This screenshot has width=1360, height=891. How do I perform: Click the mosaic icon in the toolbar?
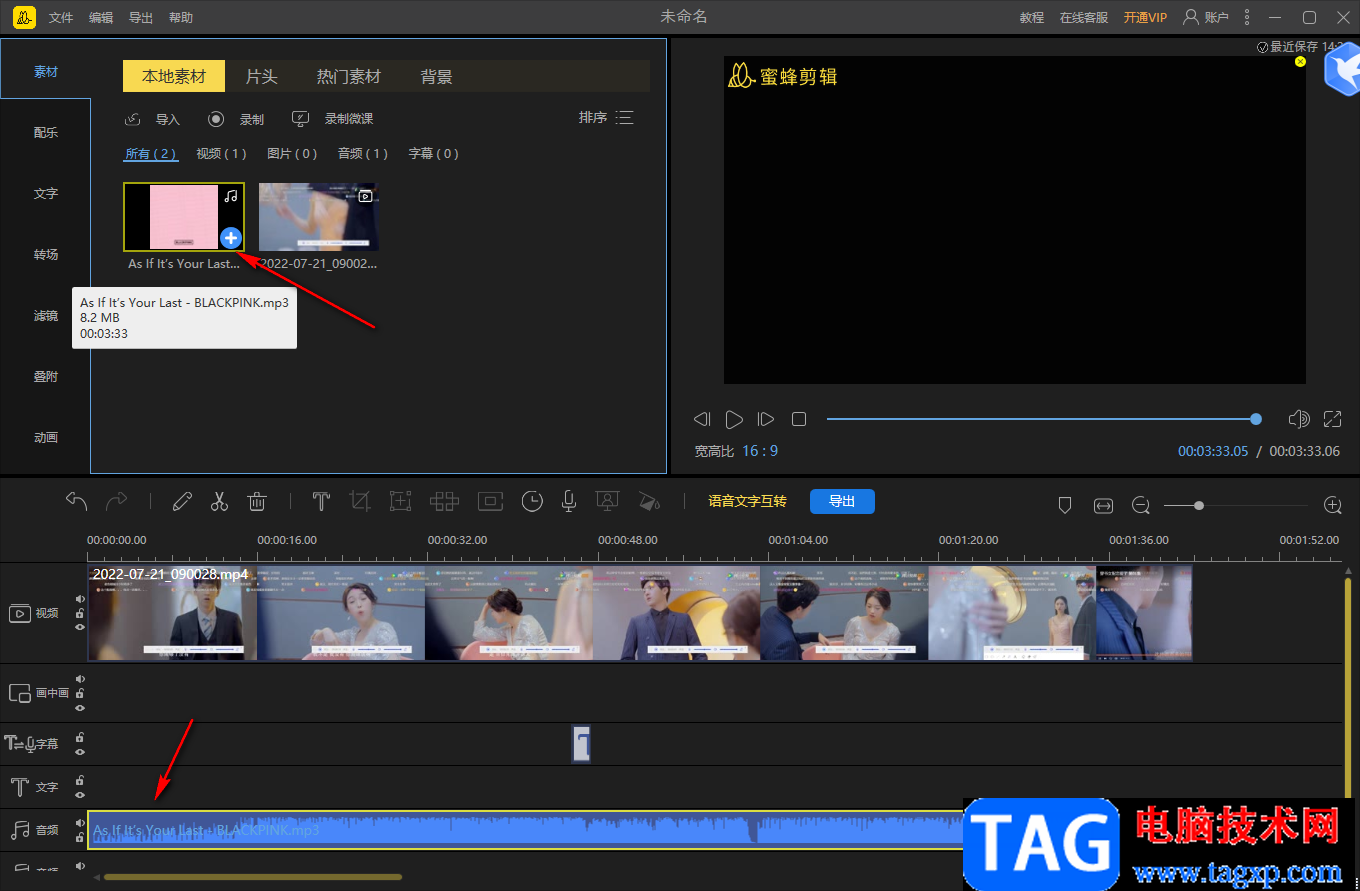coord(444,501)
